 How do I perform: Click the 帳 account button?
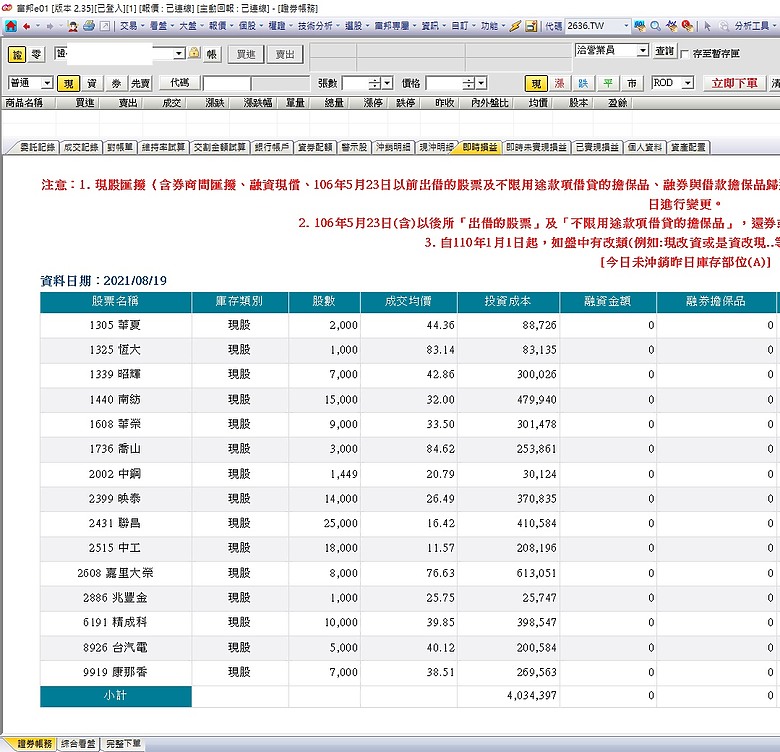pos(211,54)
